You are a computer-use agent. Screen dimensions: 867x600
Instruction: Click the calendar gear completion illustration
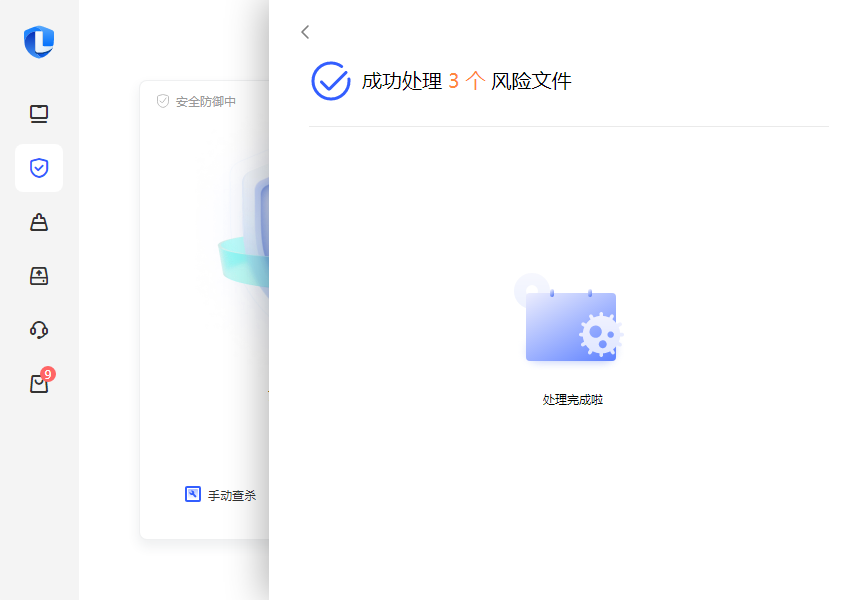pyautogui.click(x=570, y=322)
